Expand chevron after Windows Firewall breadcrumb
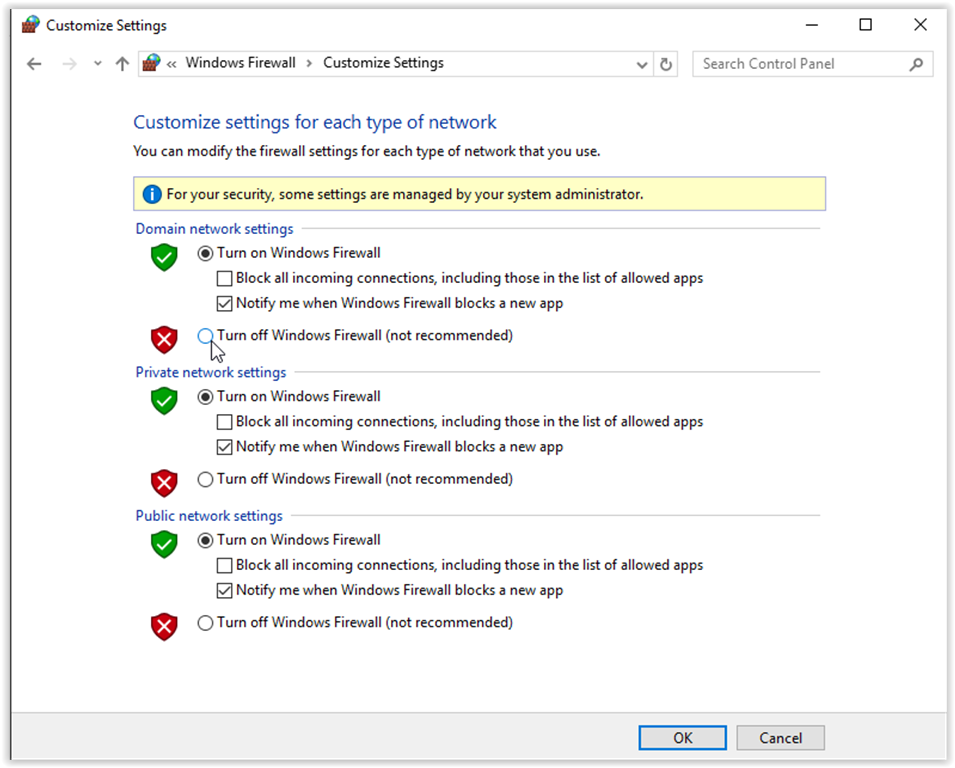This screenshot has height=768, width=955. pyautogui.click(x=309, y=63)
